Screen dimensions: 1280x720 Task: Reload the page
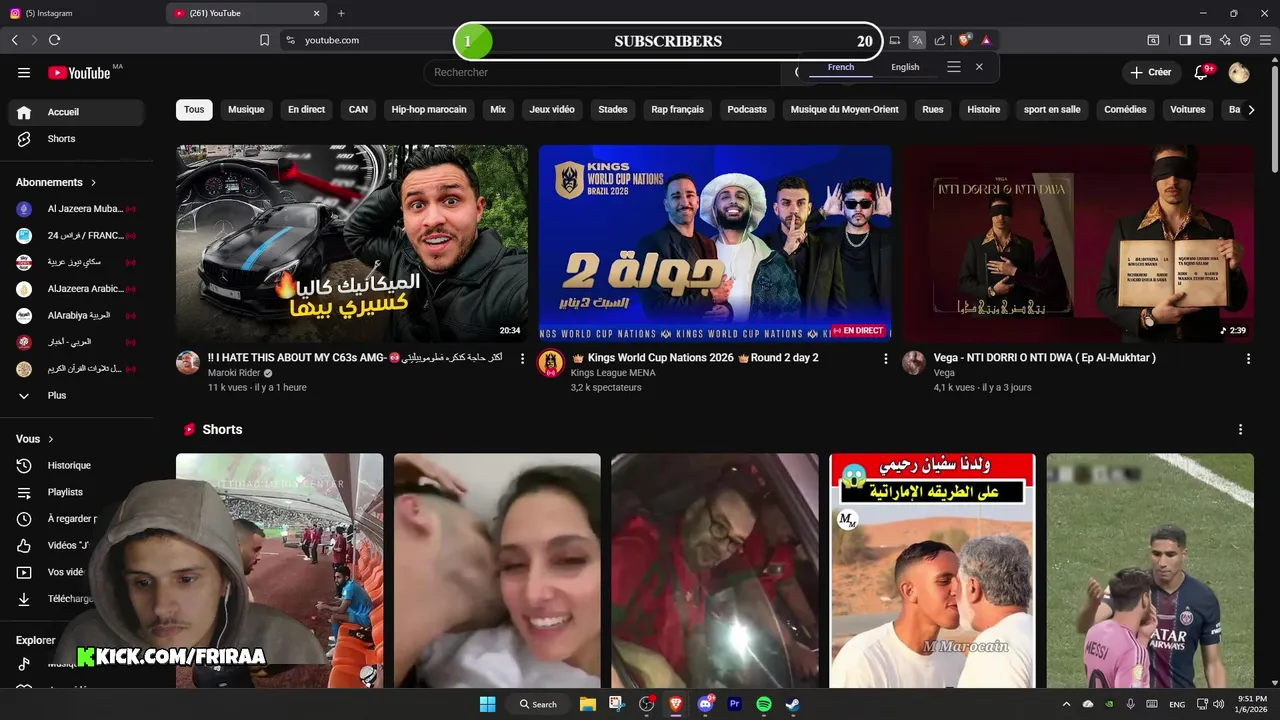(x=54, y=40)
